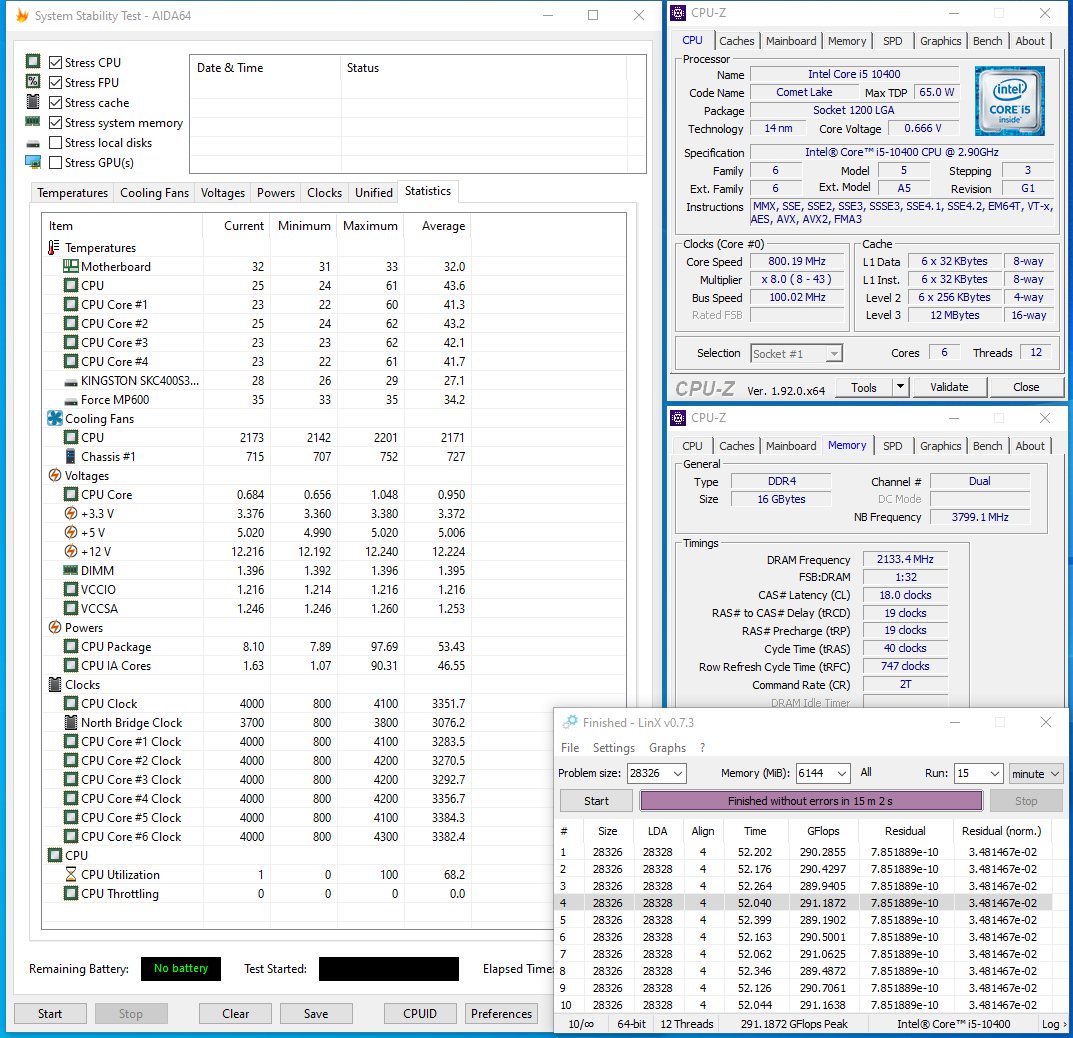
Task: Click the Chassis #1 fan icon
Action: tap(71, 457)
